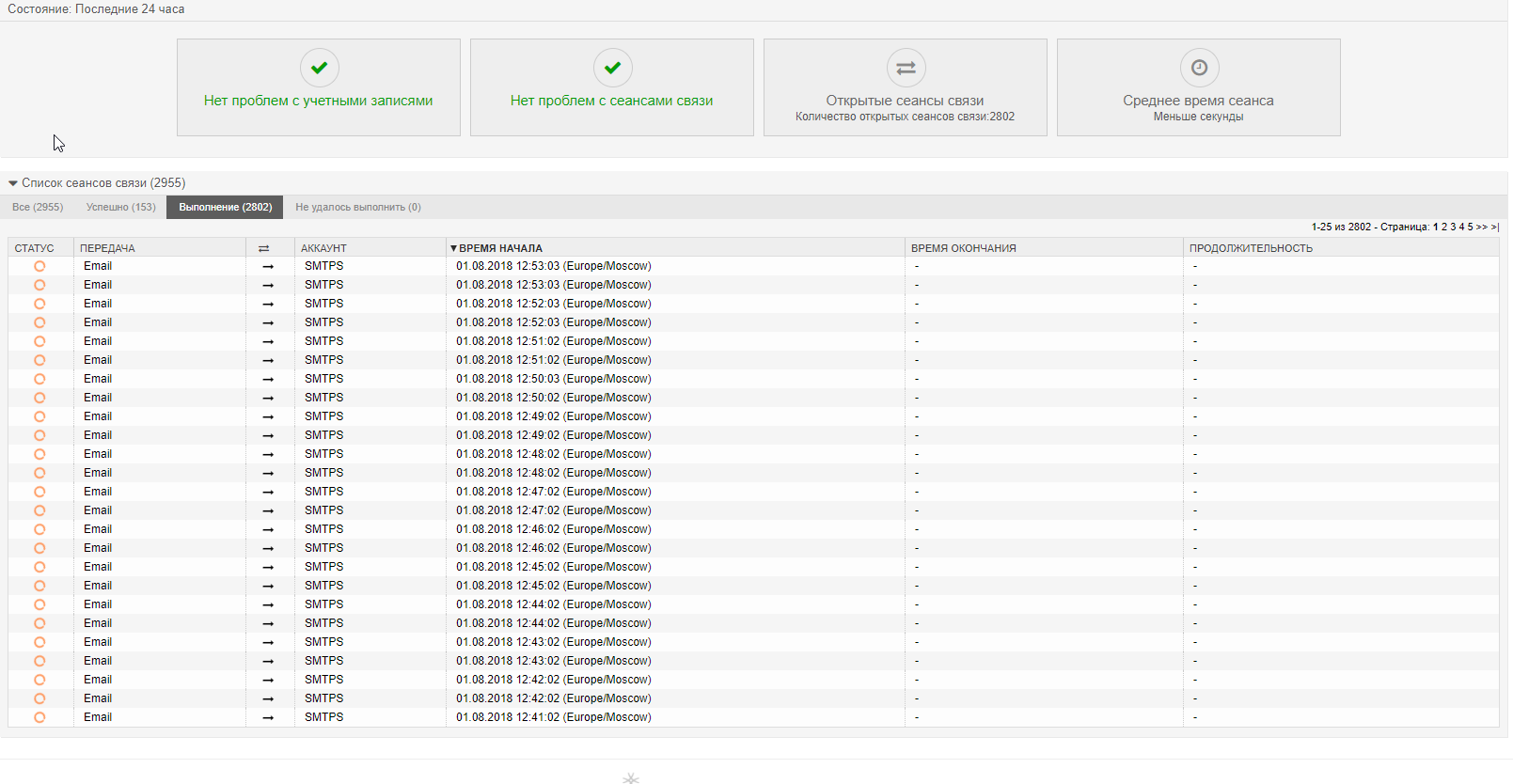Sort by the АККАУНТ column header
This screenshot has height=784, width=1513.
[323, 248]
